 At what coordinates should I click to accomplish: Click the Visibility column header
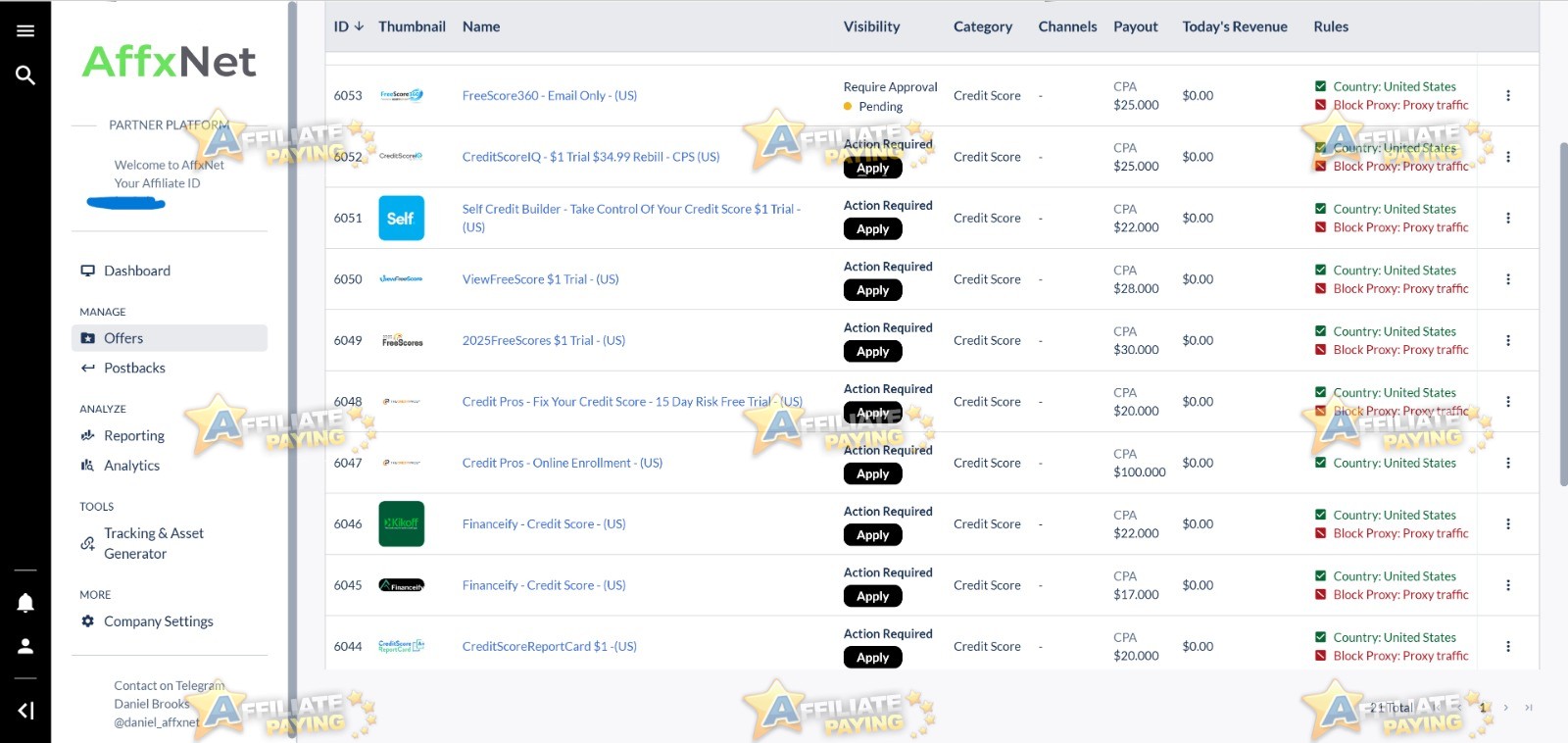coord(871,26)
